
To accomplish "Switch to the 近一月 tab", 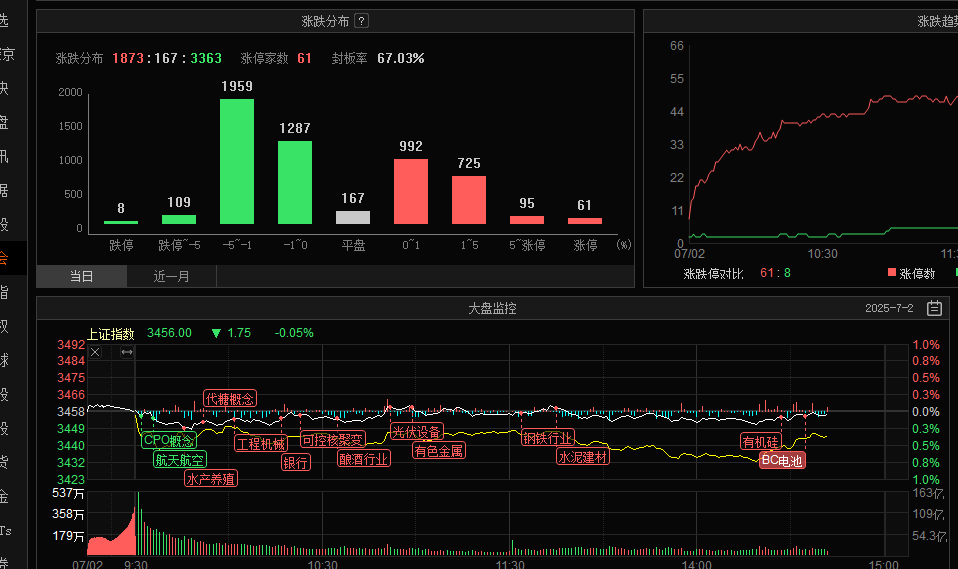I will (172, 276).
